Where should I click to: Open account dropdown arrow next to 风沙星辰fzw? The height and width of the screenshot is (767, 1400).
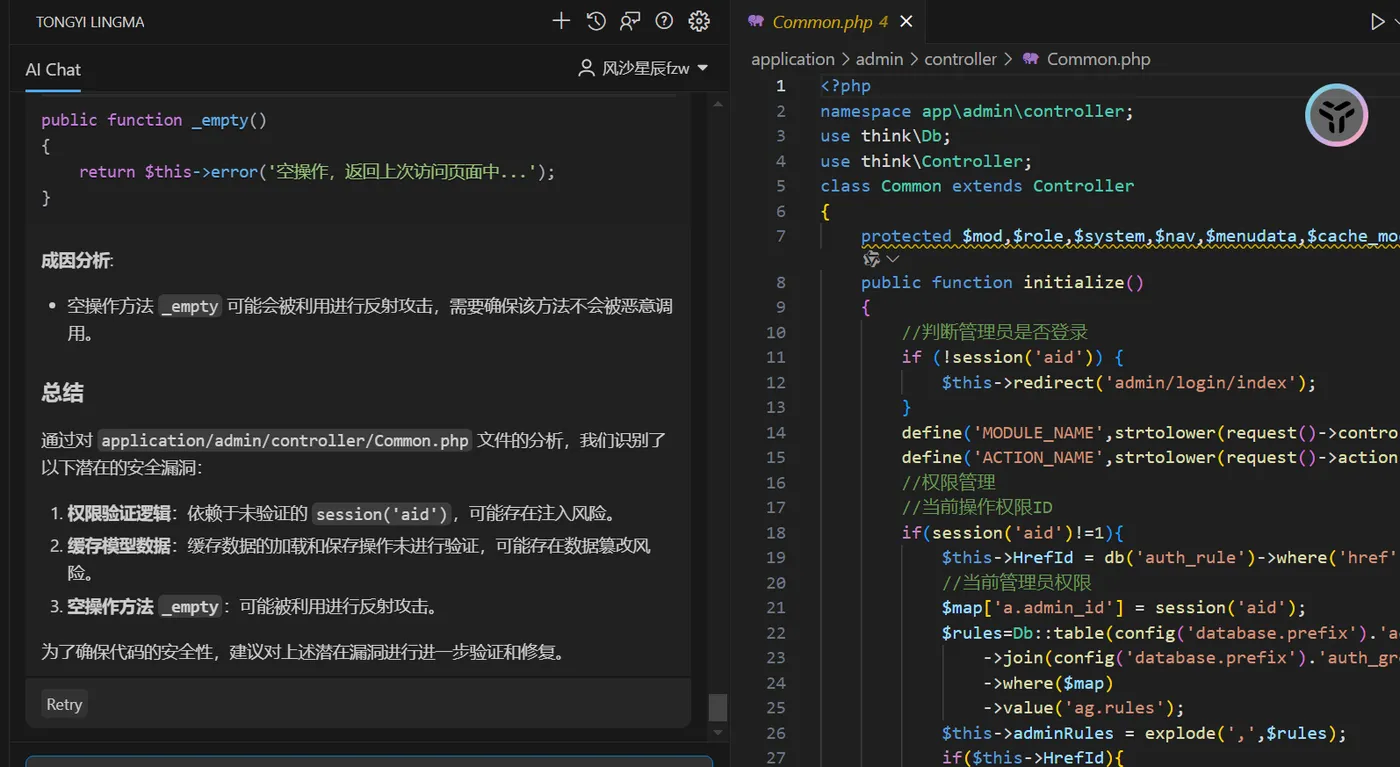click(702, 68)
